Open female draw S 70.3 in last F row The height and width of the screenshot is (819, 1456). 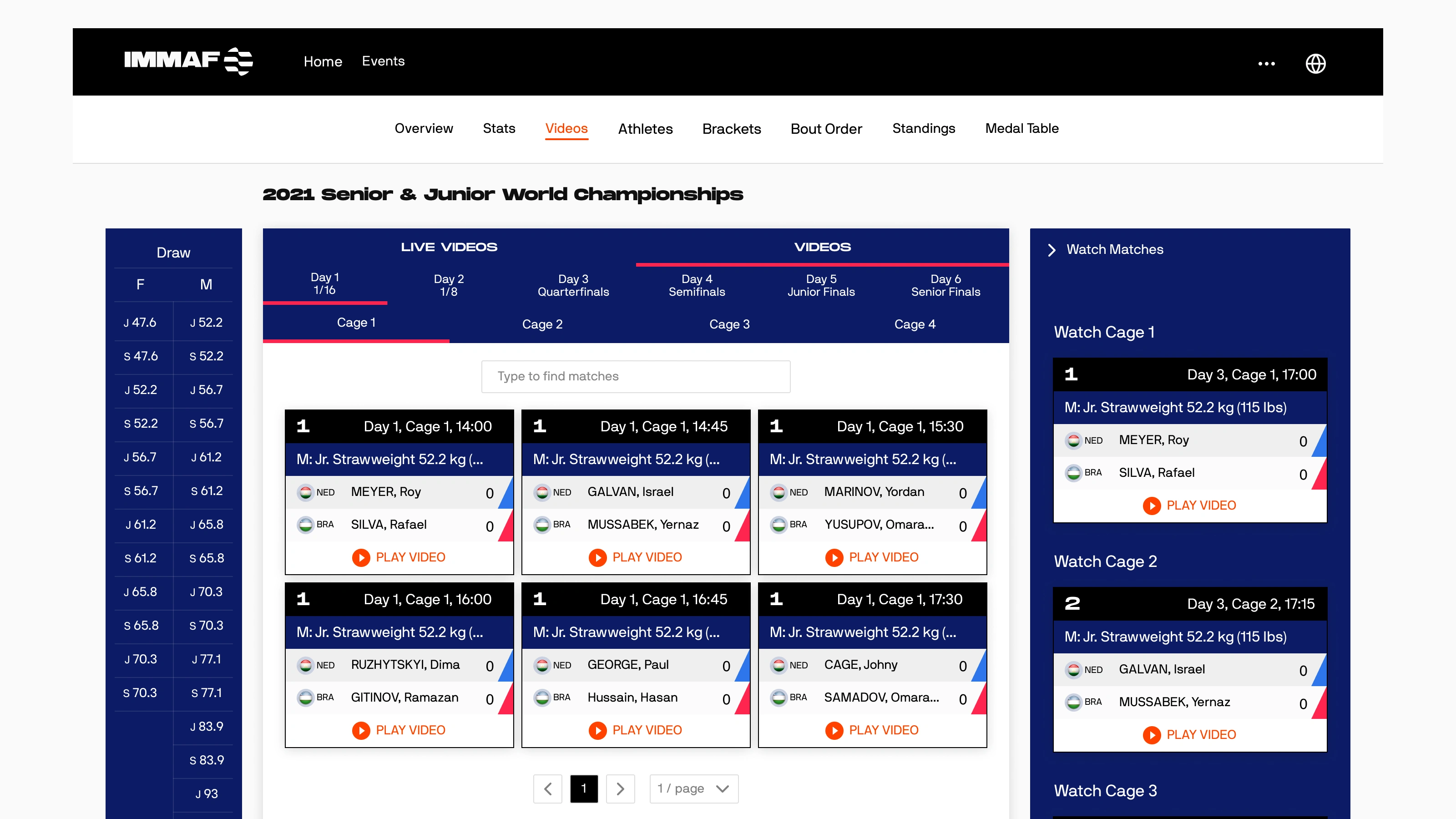pos(140,693)
